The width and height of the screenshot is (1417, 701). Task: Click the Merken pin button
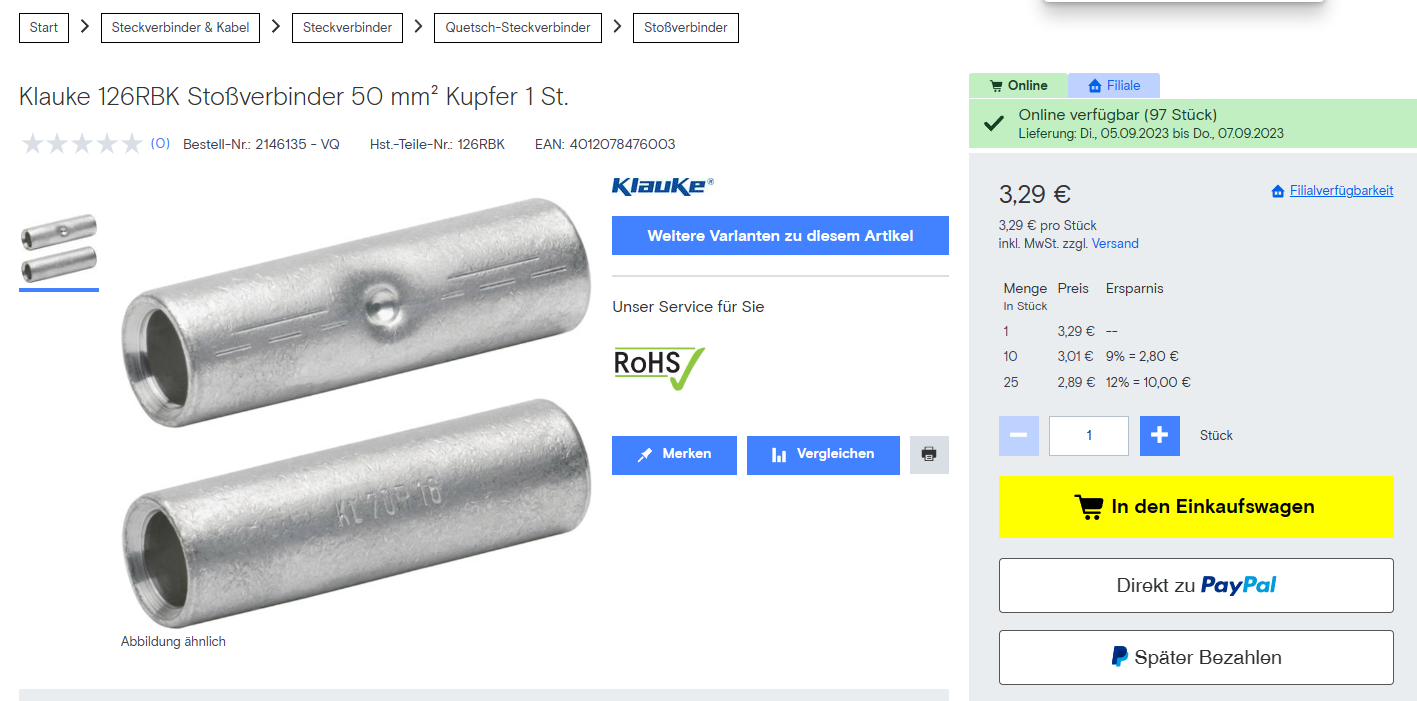coord(674,455)
